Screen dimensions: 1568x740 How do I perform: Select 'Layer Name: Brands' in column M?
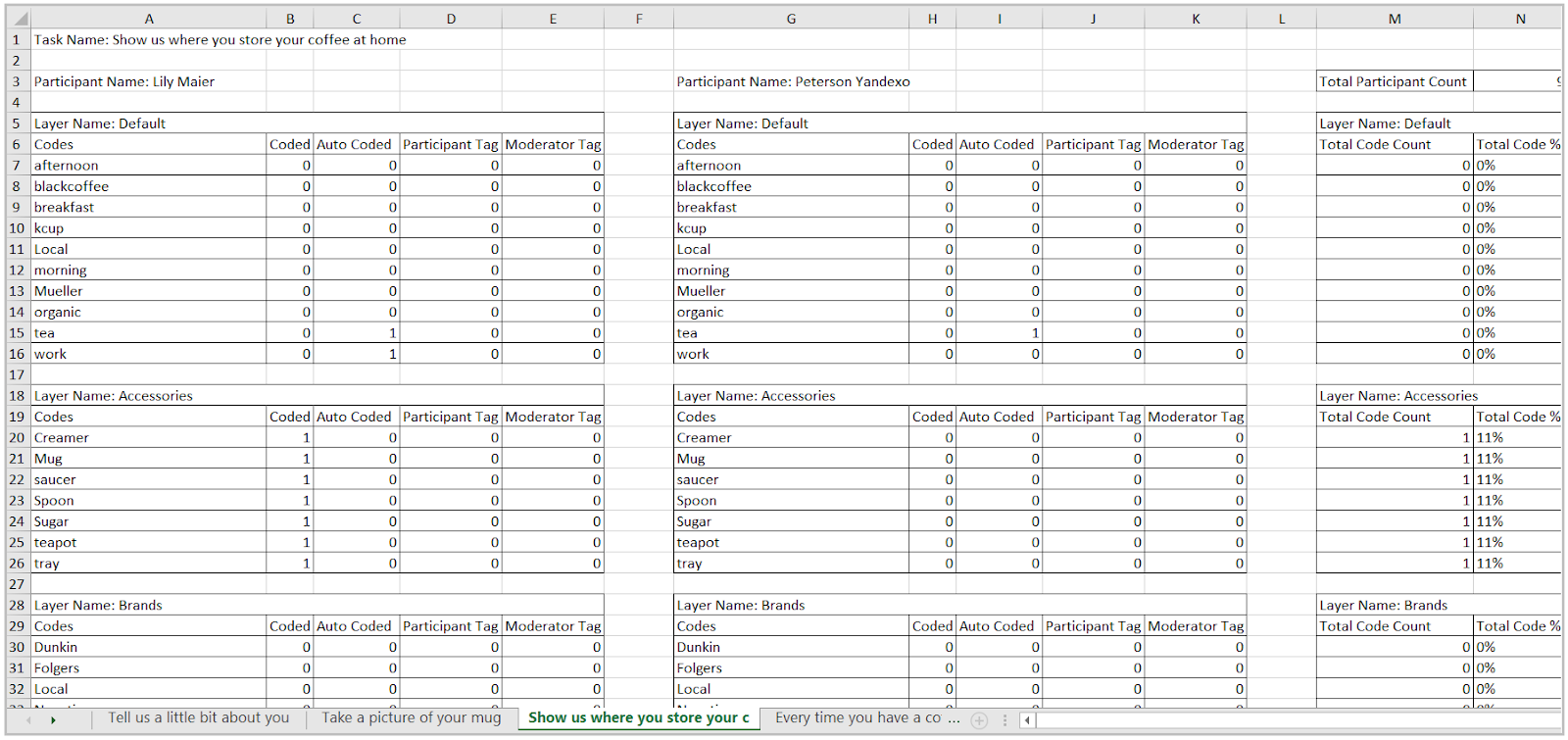(1395, 605)
